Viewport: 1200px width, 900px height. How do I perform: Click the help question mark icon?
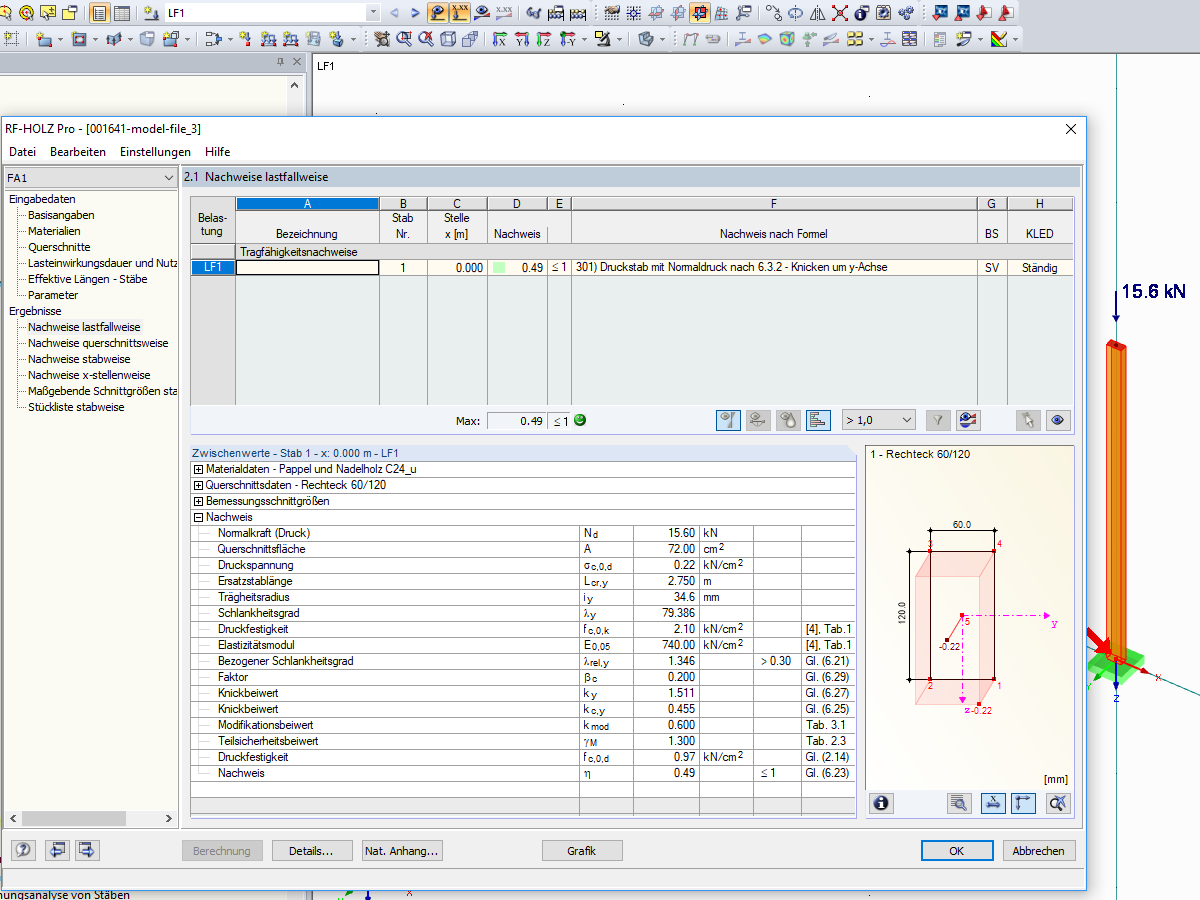click(24, 850)
